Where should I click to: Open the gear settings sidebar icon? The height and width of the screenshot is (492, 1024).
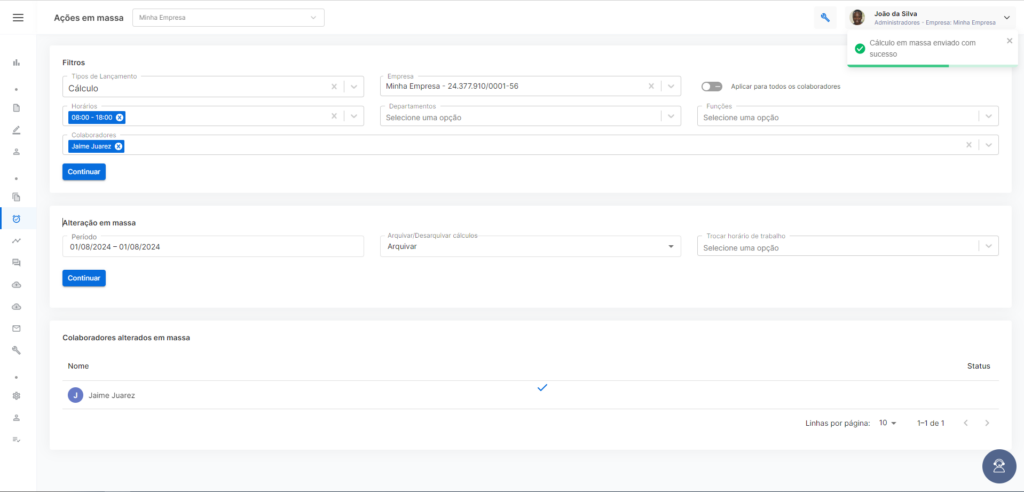pyautogui.click(x=16, y=395)
